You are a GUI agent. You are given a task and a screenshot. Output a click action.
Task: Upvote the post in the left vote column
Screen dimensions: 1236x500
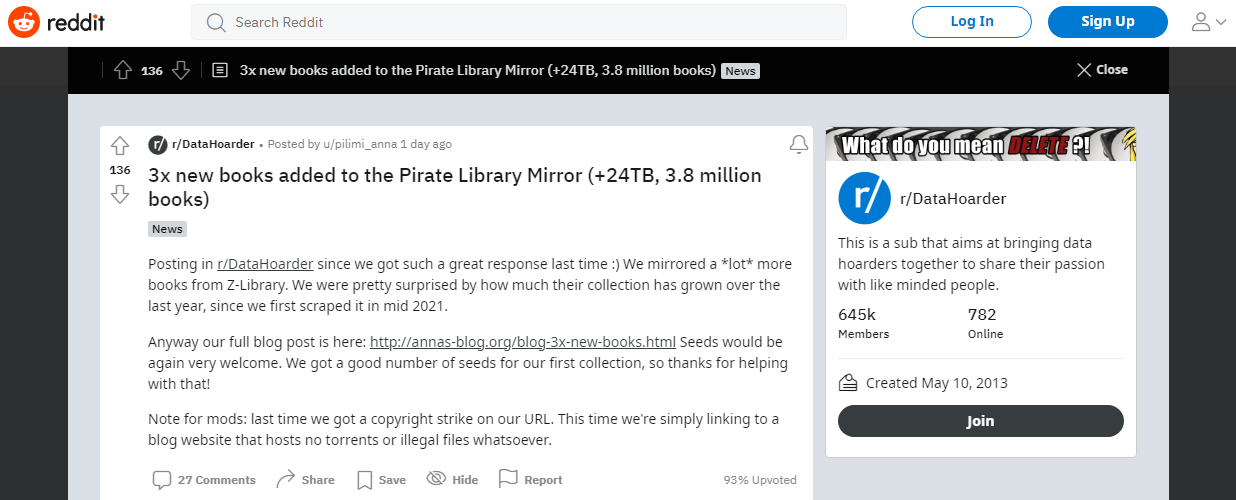(x=120, y=146)
